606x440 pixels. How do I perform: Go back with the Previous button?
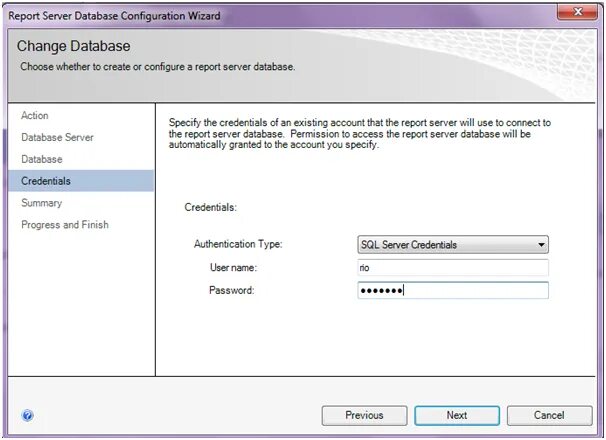click(364, 416)
